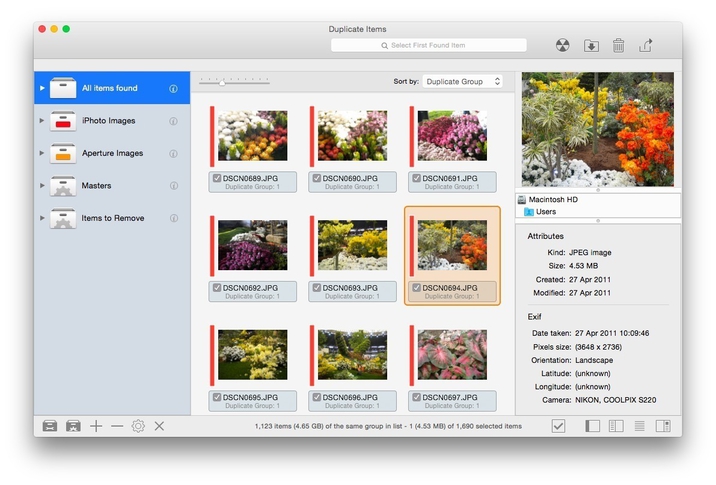Image resolution: width=716 pixels, height=485 pixels.
Task: Click info icon next to iPhoto Images
Action: pyautogui.click(x=173, y=121)
